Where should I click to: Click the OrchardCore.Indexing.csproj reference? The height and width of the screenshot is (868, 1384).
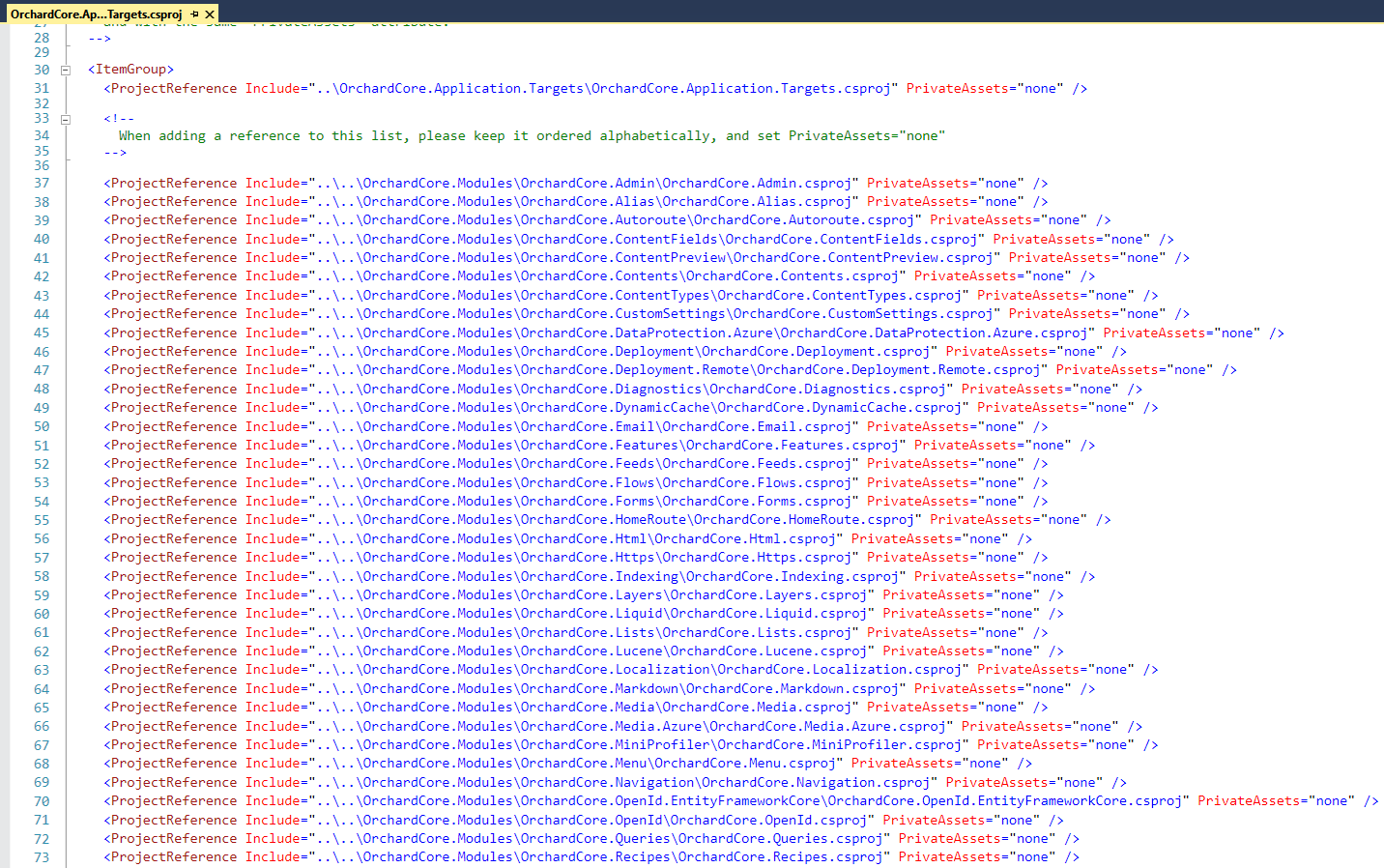tap(599, 576)
